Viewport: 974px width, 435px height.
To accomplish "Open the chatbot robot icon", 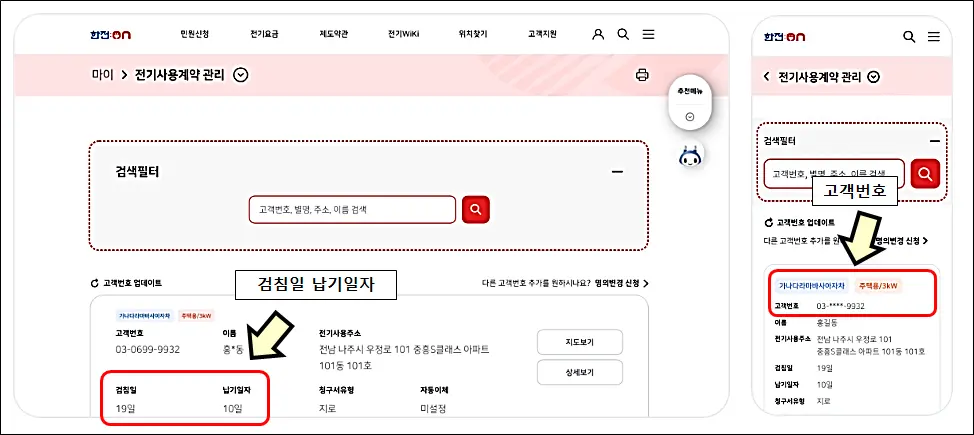I will click(x=689, y=156).
